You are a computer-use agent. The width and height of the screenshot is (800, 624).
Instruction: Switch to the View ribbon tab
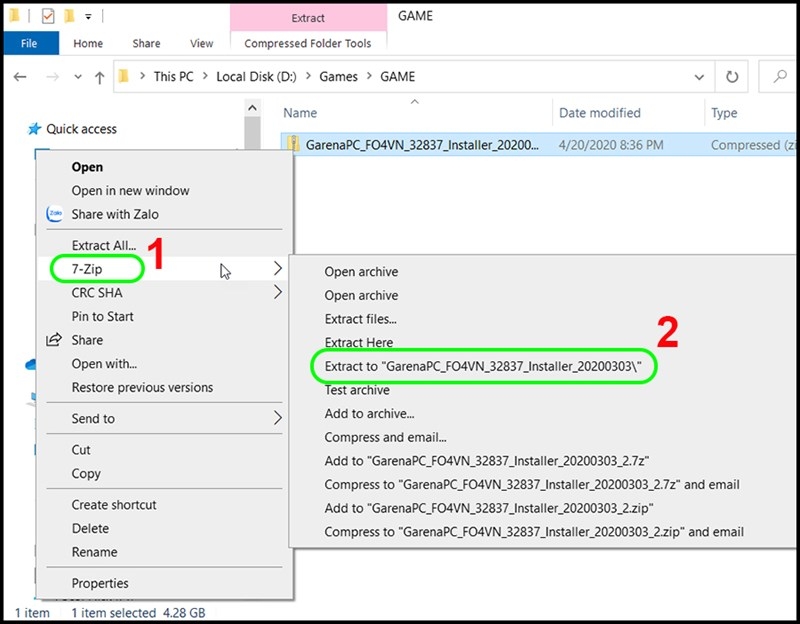202,43
